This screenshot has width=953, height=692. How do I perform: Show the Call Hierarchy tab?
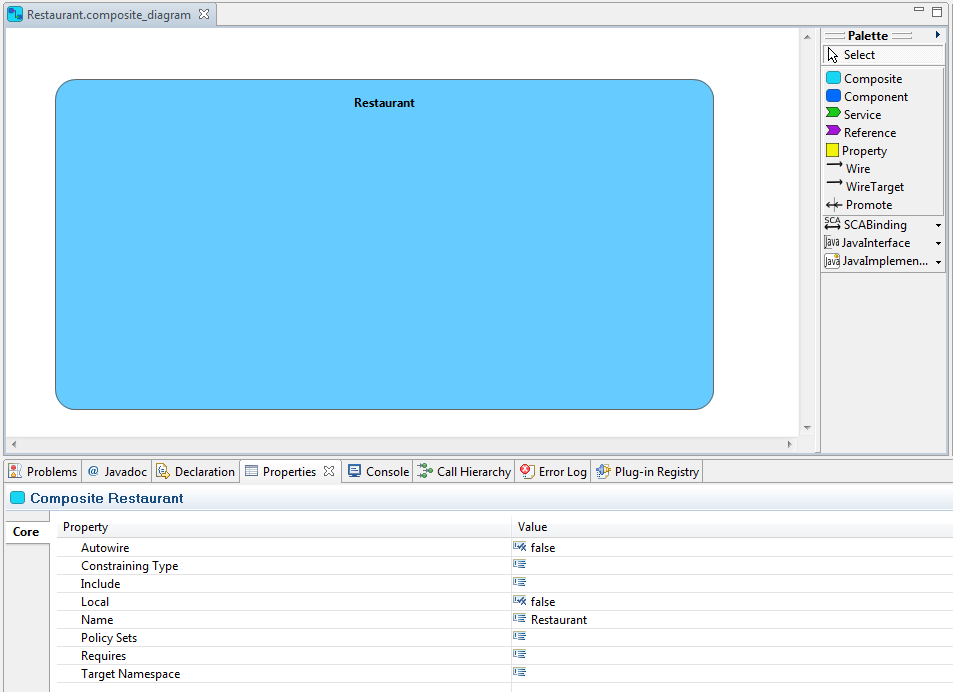465,471
